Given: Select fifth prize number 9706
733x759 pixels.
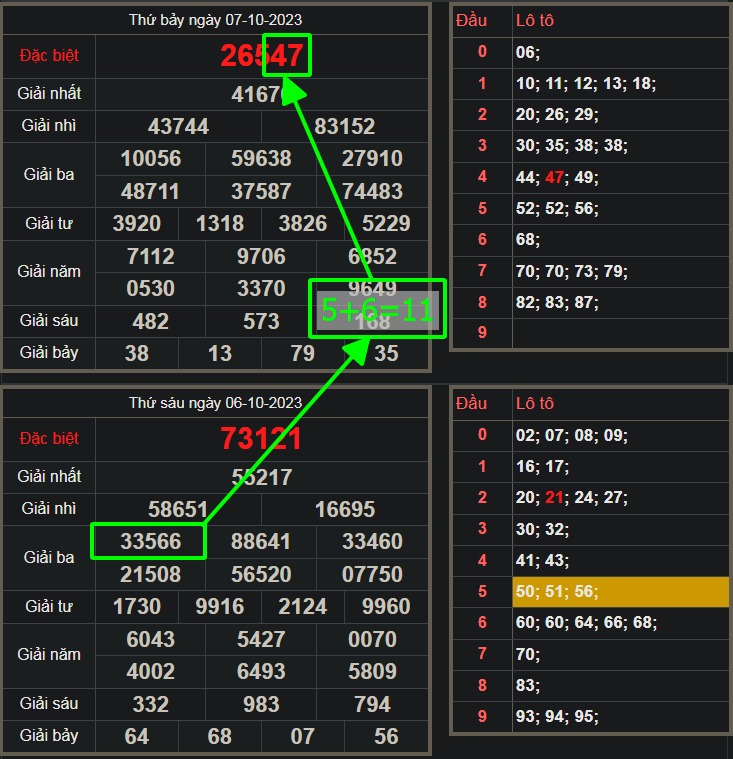Looking at the screenshot, I should [x=261, y=256].
